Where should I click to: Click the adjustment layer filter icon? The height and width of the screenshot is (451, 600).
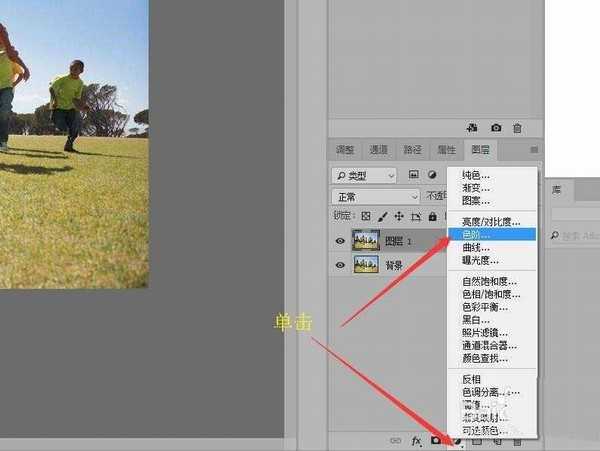(432, 175)
